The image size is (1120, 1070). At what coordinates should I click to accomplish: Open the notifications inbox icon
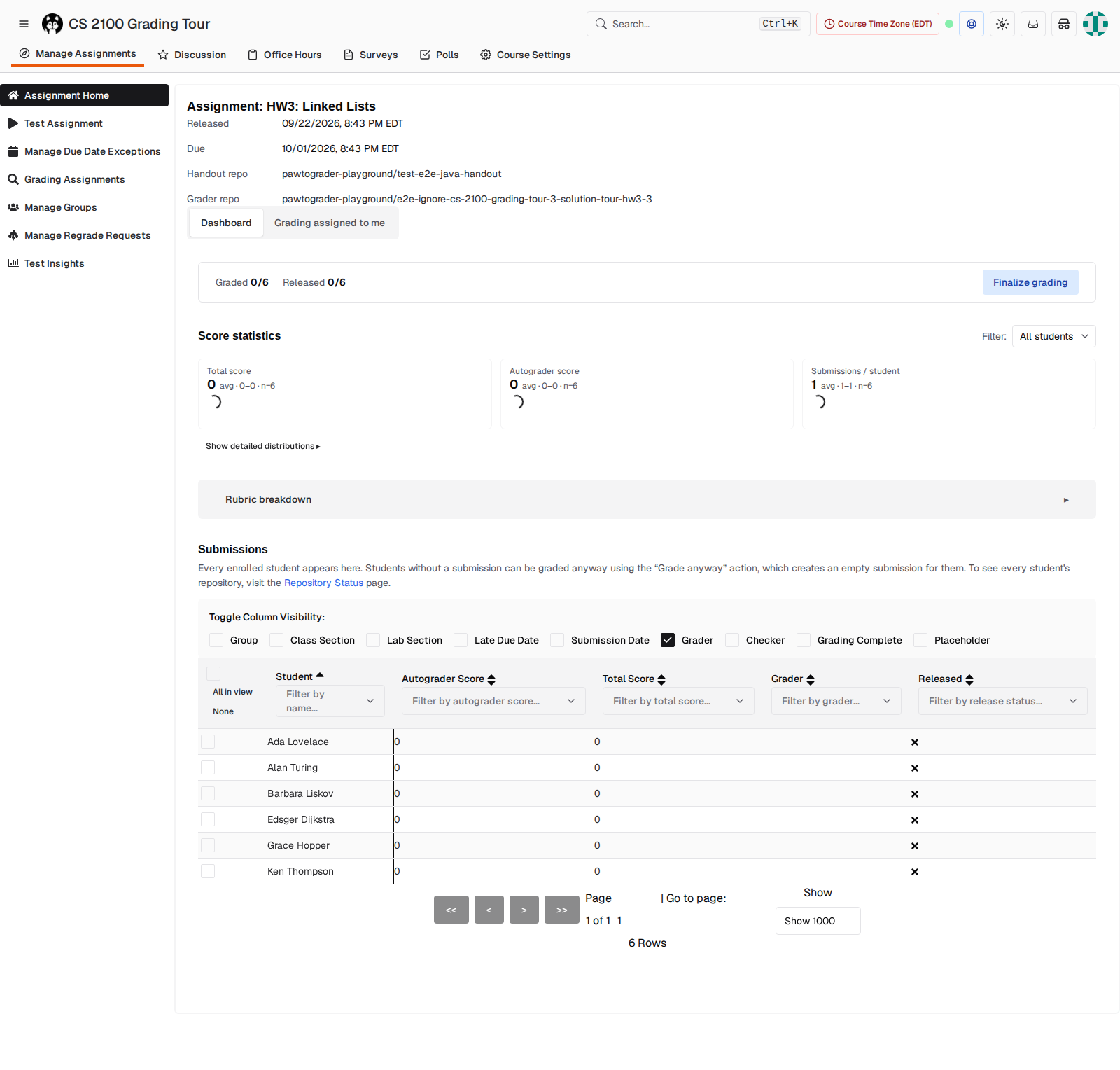(1033, 24)
